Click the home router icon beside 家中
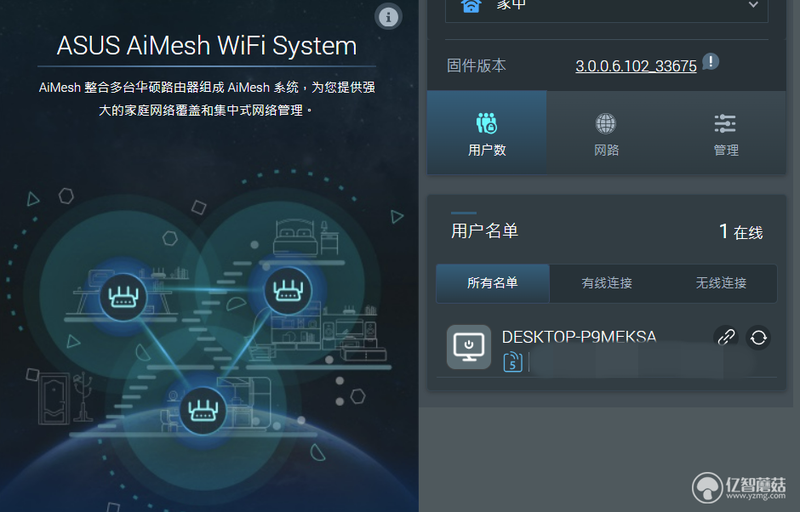Screen dimensions: 800x512 (x=471, y=5)
